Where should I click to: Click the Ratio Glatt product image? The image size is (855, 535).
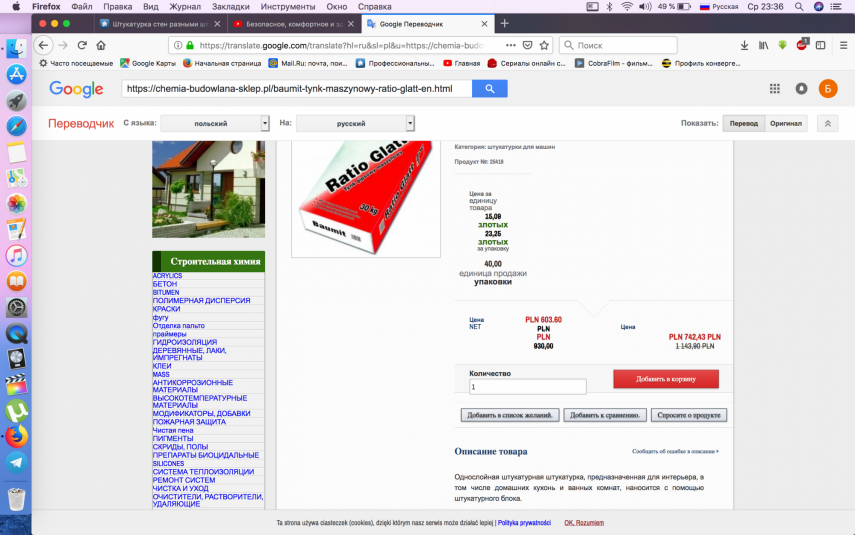(366, 197)
